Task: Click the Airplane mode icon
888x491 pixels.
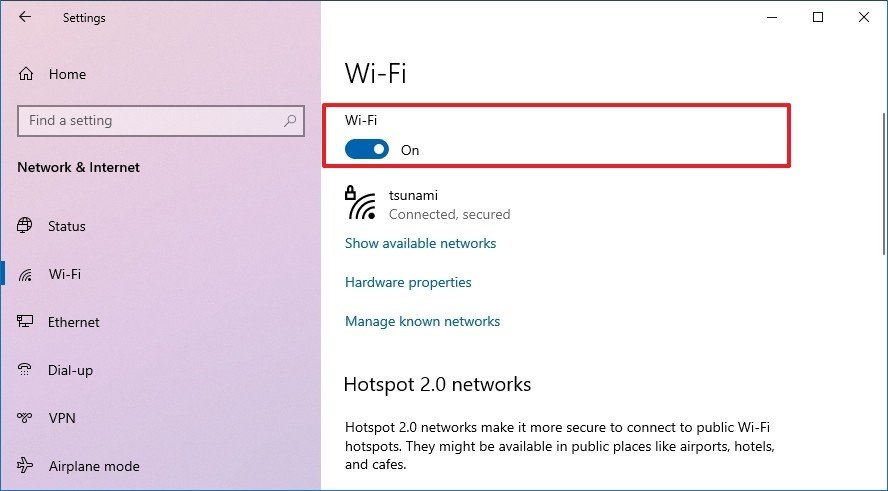Action: tap(26, 466)
